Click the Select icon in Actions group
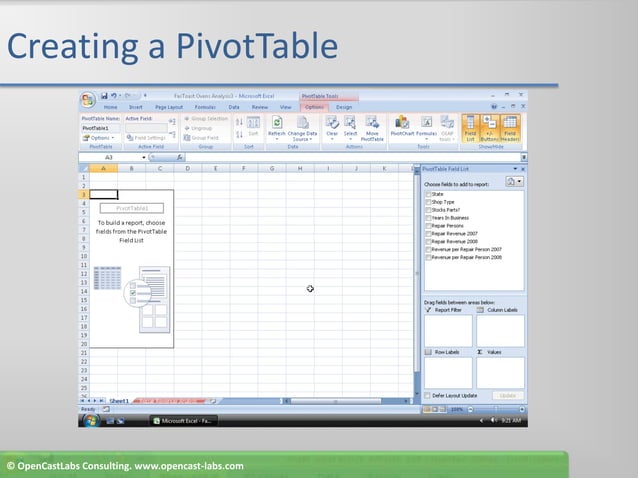 click(350, 128)
